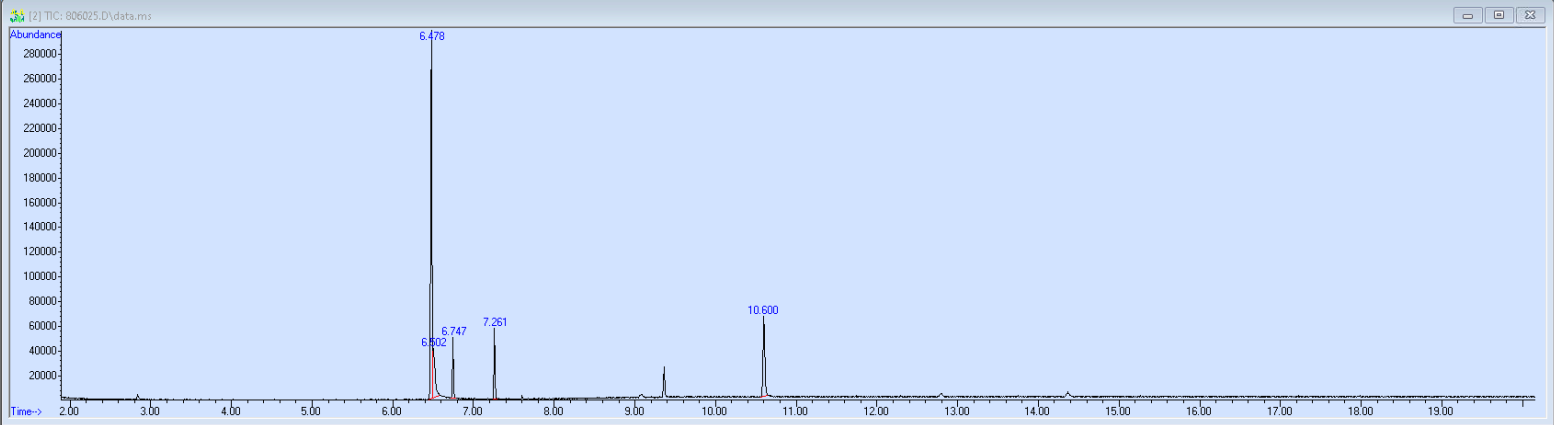Close the TIC chromatogram window
The height and width of the screenshot is (425, 1554).
click(1530, 15)
